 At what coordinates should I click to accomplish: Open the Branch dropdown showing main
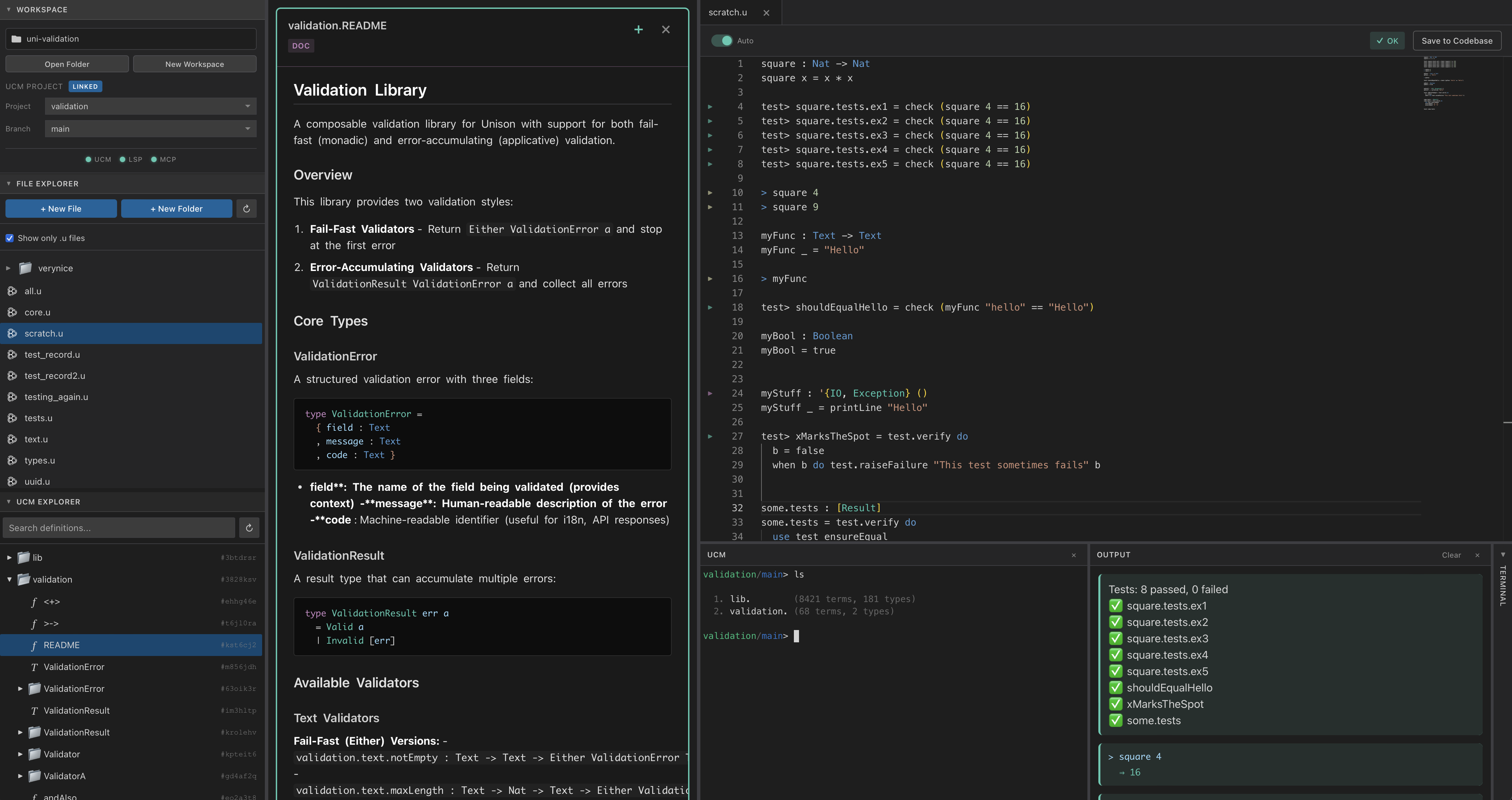pyautogui.click(x=150, y=129)
